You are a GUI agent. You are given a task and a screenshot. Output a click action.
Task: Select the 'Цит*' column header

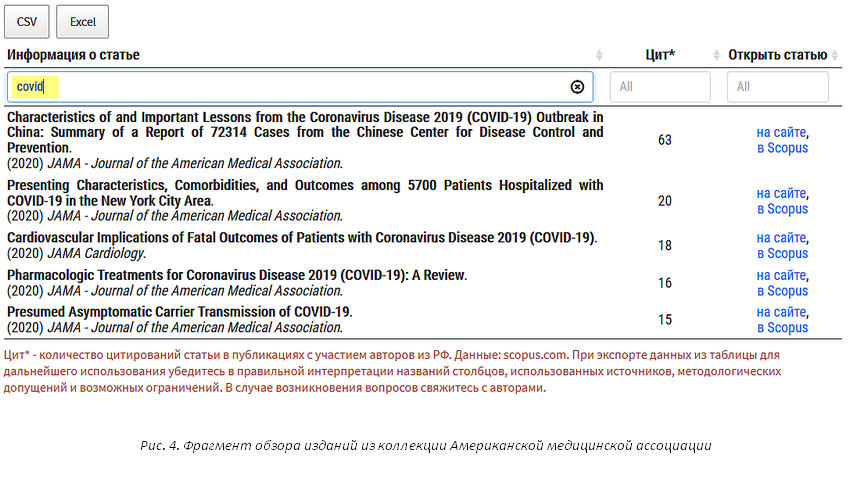coord(660,55)
